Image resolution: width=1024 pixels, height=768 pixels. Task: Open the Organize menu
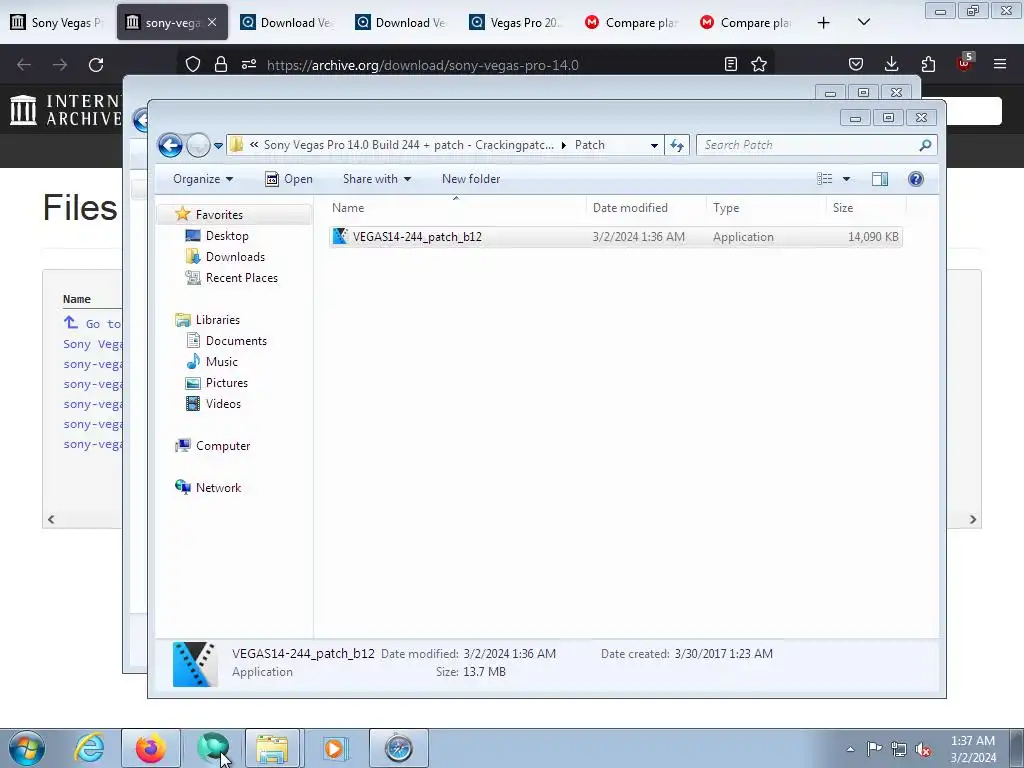point(202,179)
